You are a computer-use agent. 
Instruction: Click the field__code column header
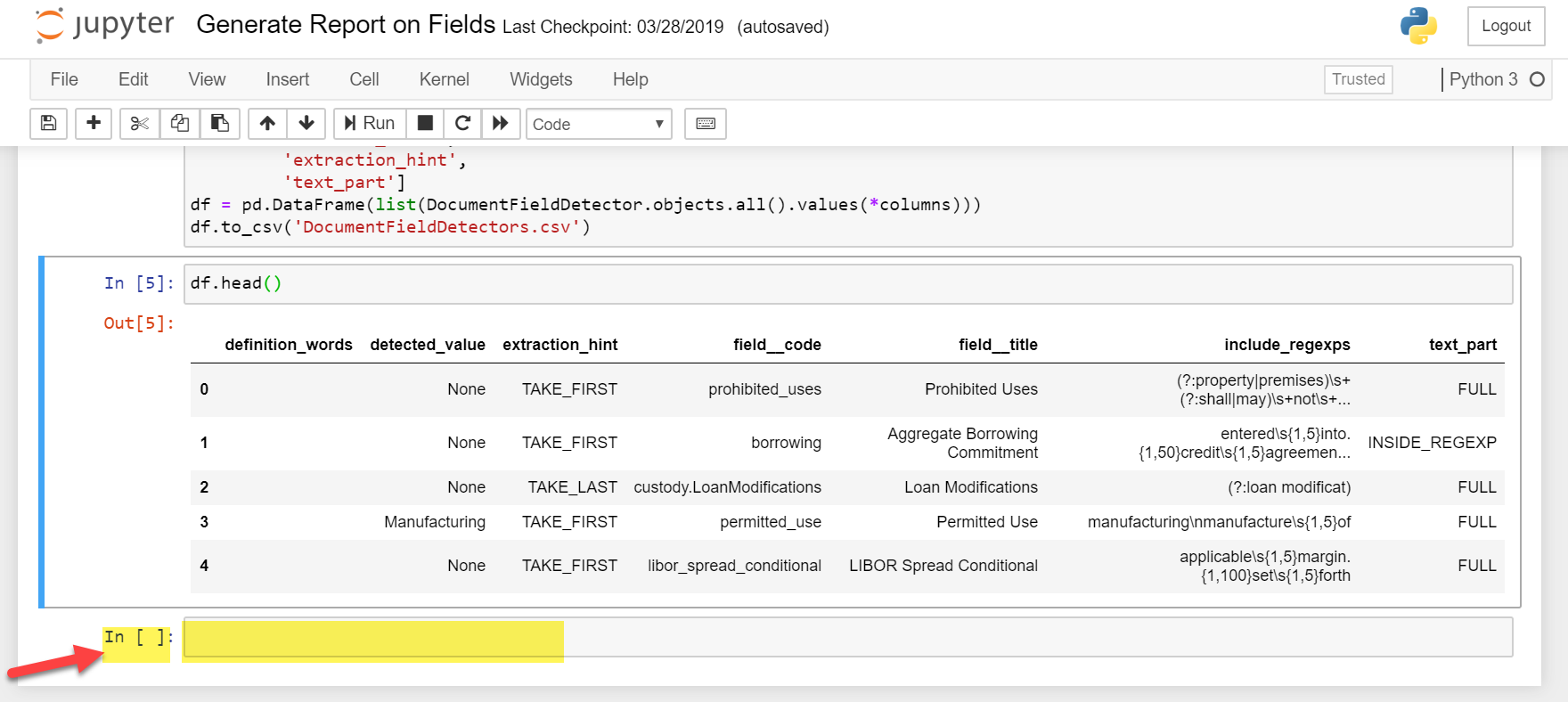coord(777,345)
